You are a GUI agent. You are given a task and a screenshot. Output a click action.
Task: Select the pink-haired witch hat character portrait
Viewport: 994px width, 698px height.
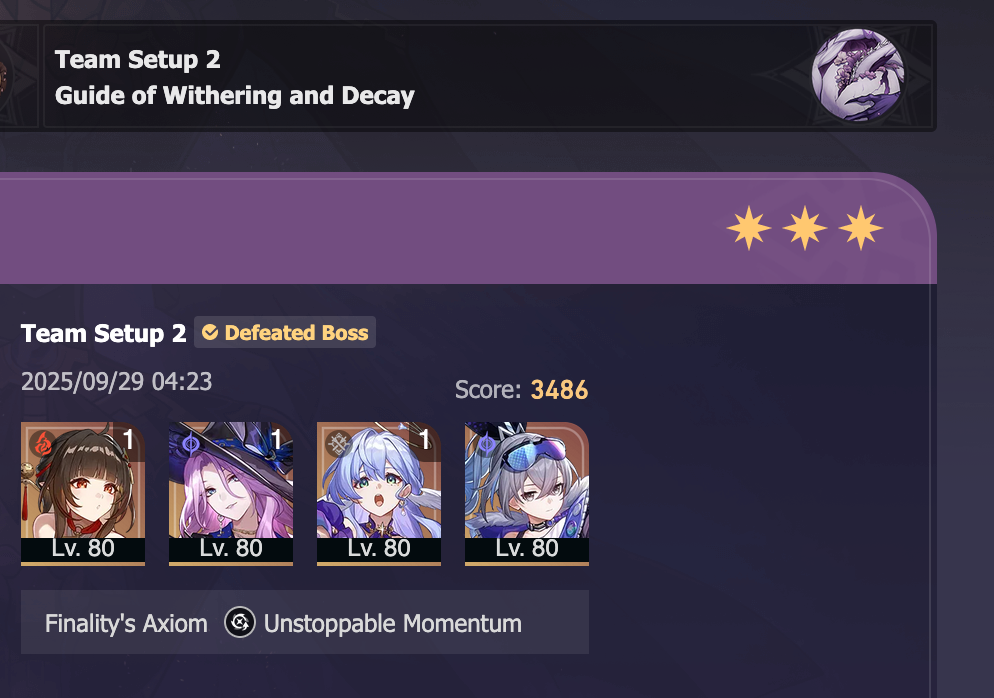click(231, 493)
